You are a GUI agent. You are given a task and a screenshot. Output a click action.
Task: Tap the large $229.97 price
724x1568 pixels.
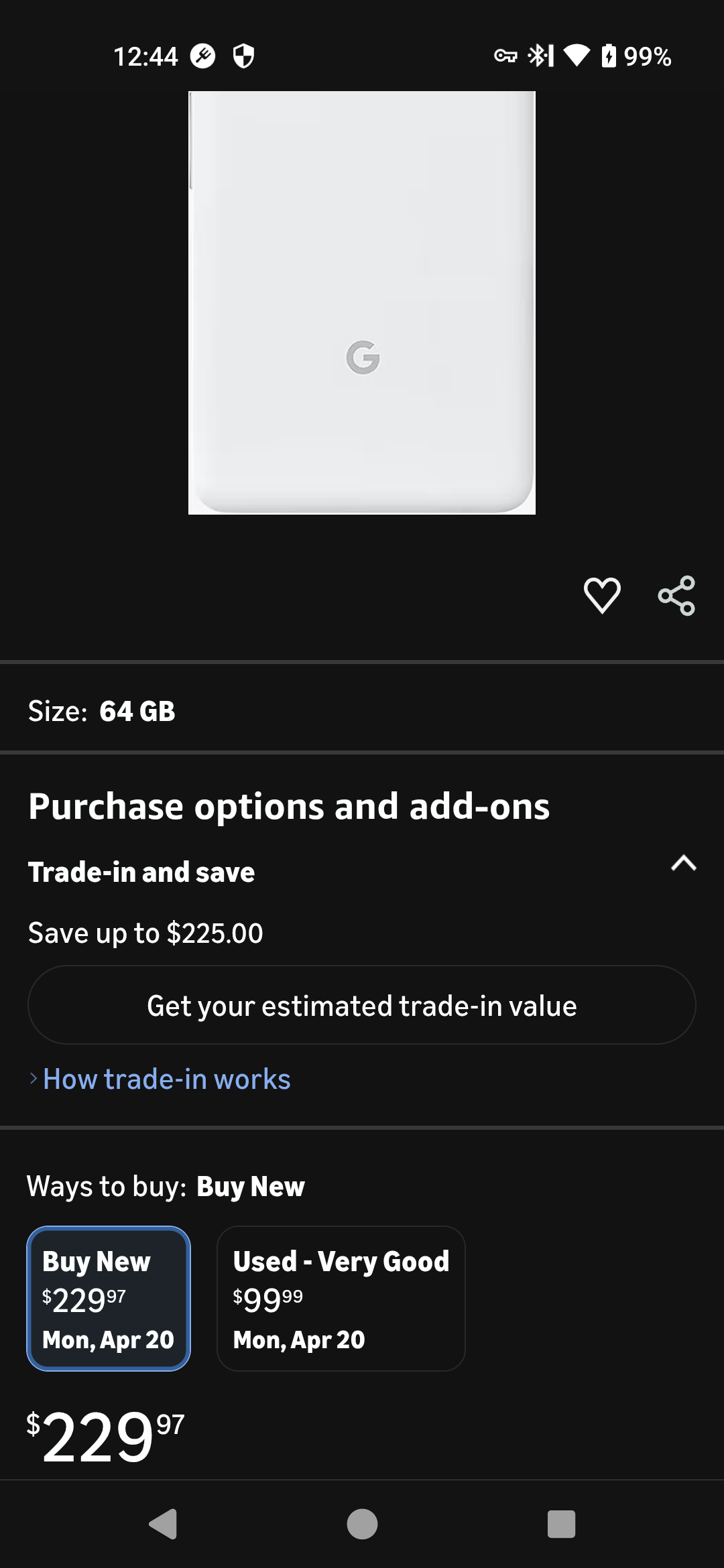pyautogui.click(x=105, y=1437)
